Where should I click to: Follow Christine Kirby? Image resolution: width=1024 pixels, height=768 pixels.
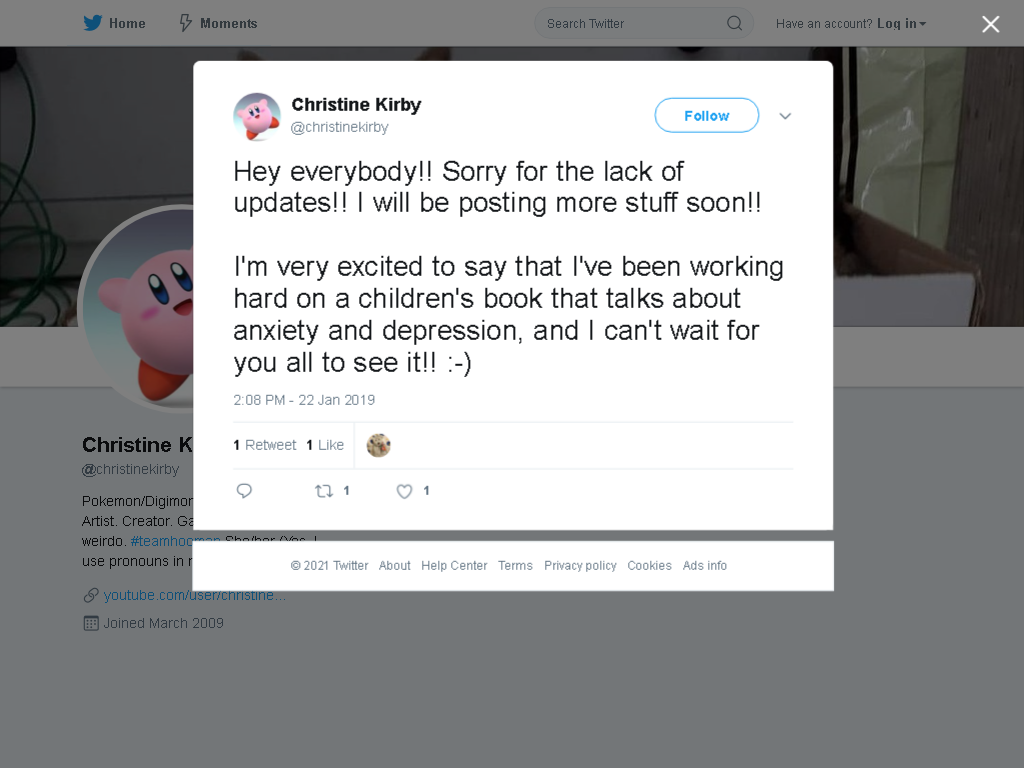(707, 116)
